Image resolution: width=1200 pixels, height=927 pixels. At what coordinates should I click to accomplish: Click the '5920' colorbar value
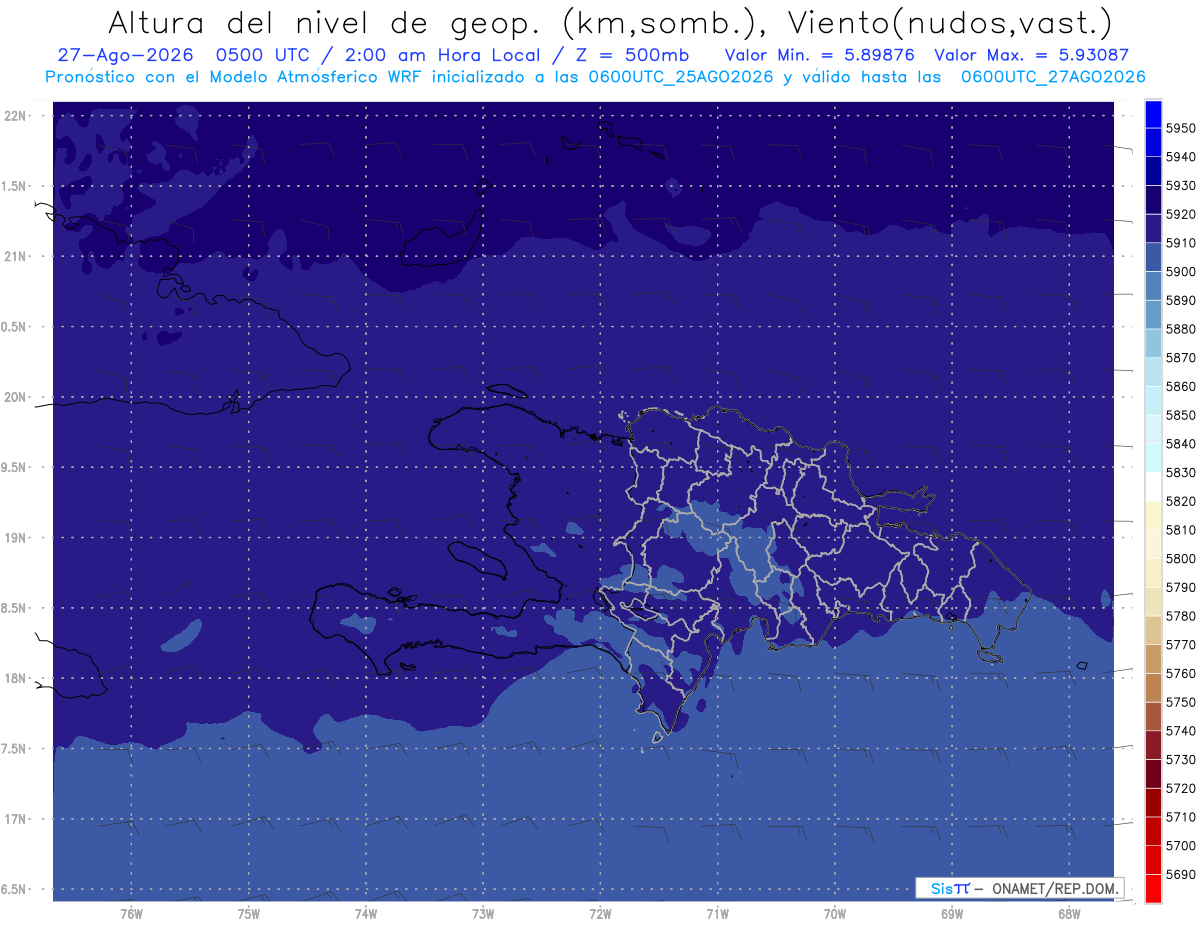click(1180, 214)
